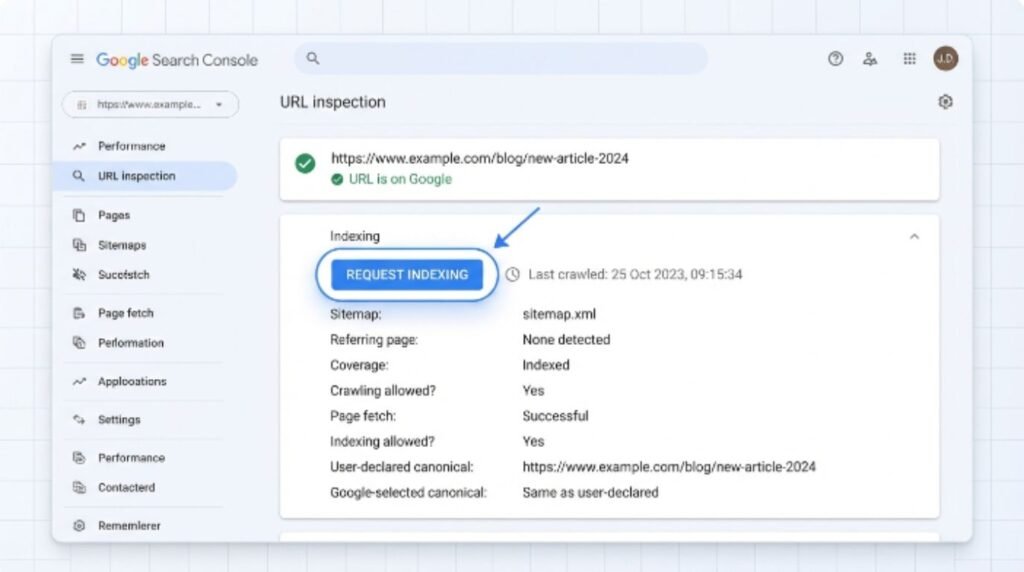Image resolution: width=1024 pixels, height=572 pixels.
Task: Click the Settings icon in sidebar
Action: point(79,420)
